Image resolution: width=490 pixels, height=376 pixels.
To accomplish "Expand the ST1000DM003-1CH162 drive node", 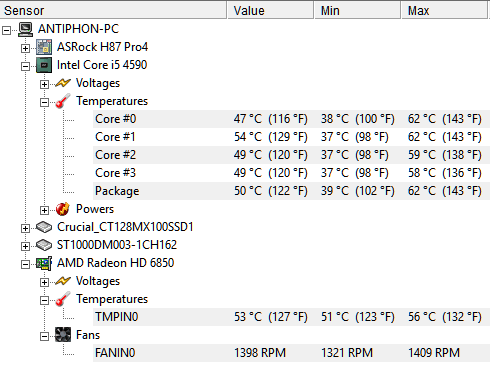I will 25,246.
